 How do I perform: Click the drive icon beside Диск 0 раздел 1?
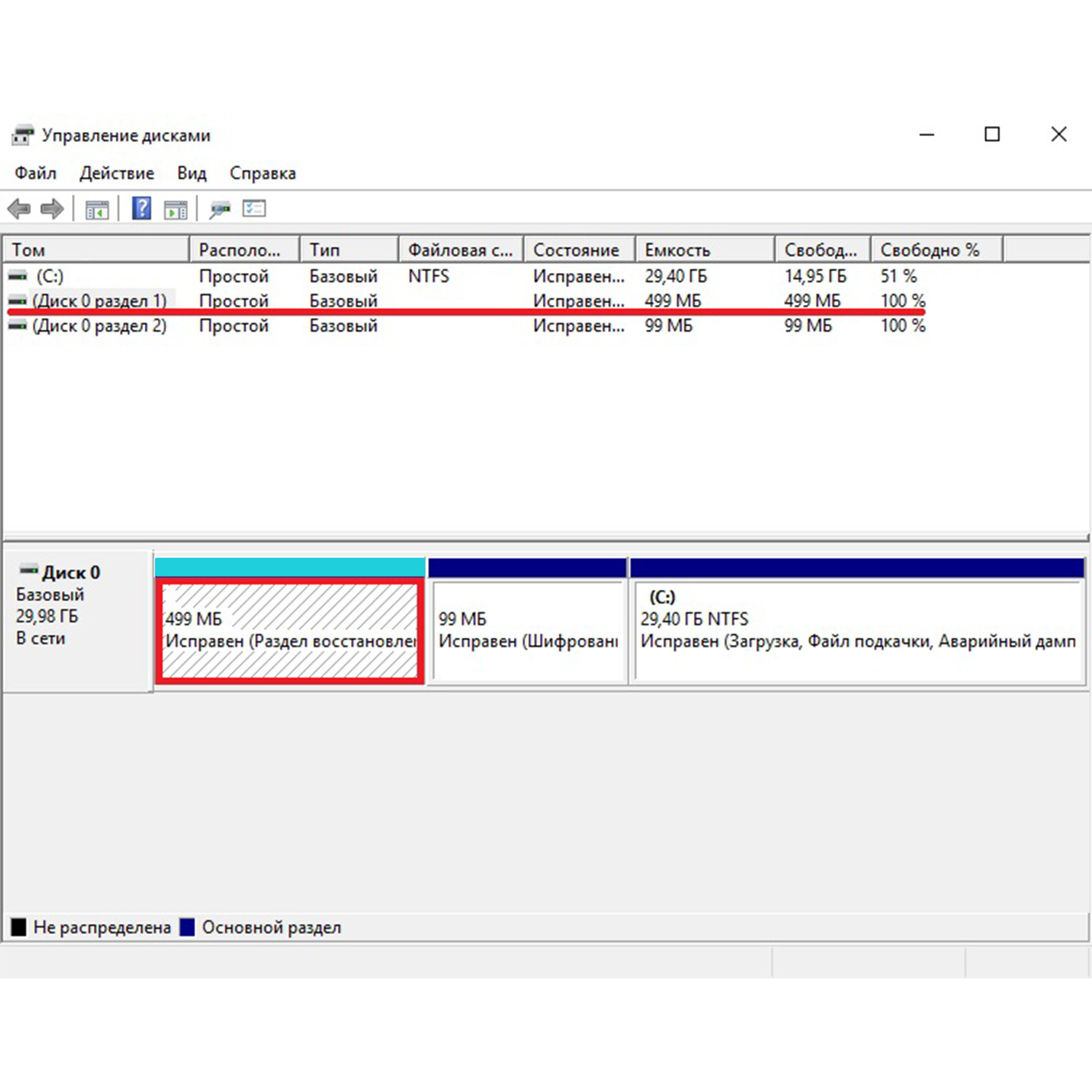pos(18,301)
